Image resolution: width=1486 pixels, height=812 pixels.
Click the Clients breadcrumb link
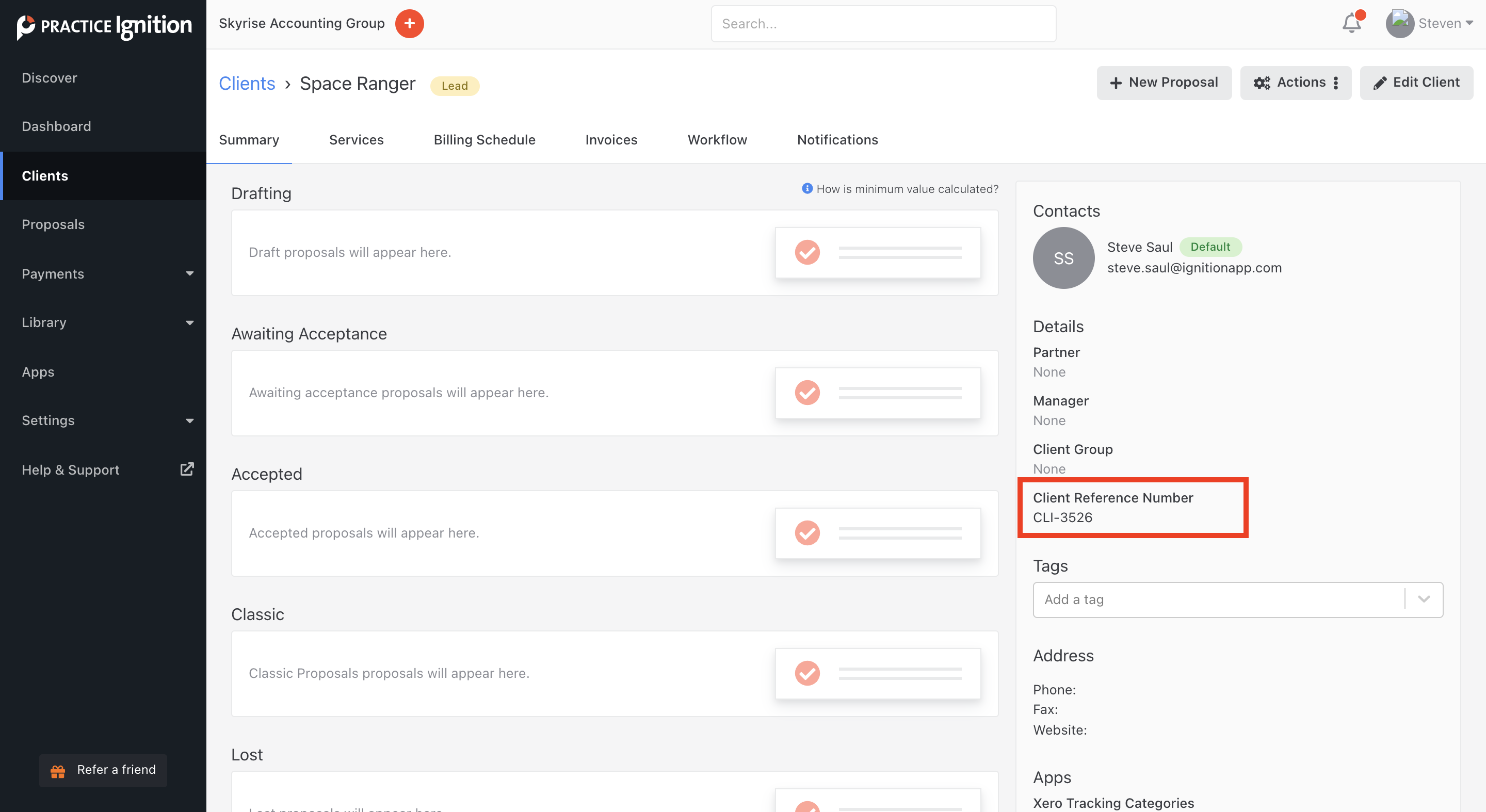[247, 84]
